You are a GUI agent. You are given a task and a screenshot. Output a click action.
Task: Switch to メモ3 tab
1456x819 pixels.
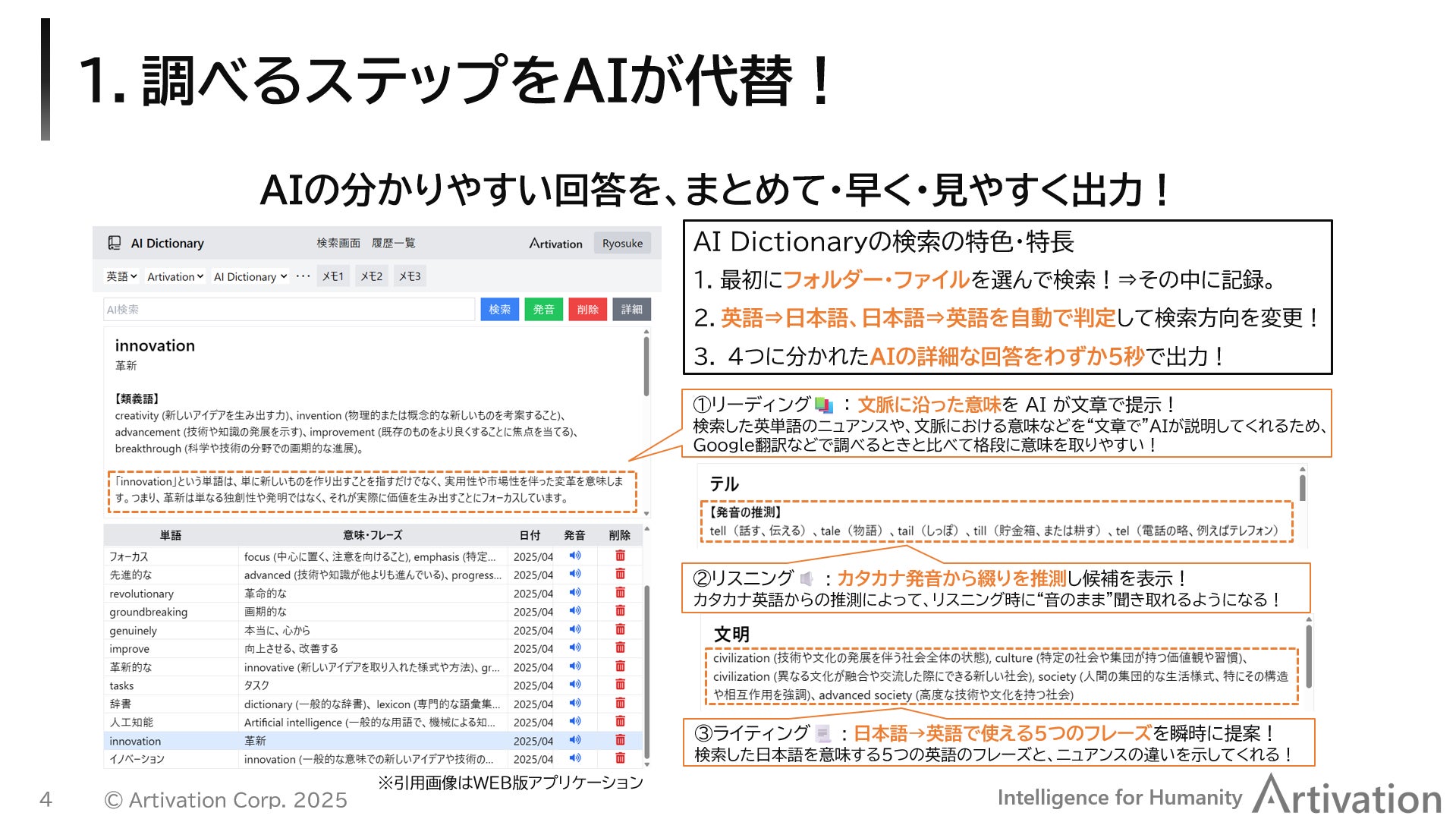point(410,276)
